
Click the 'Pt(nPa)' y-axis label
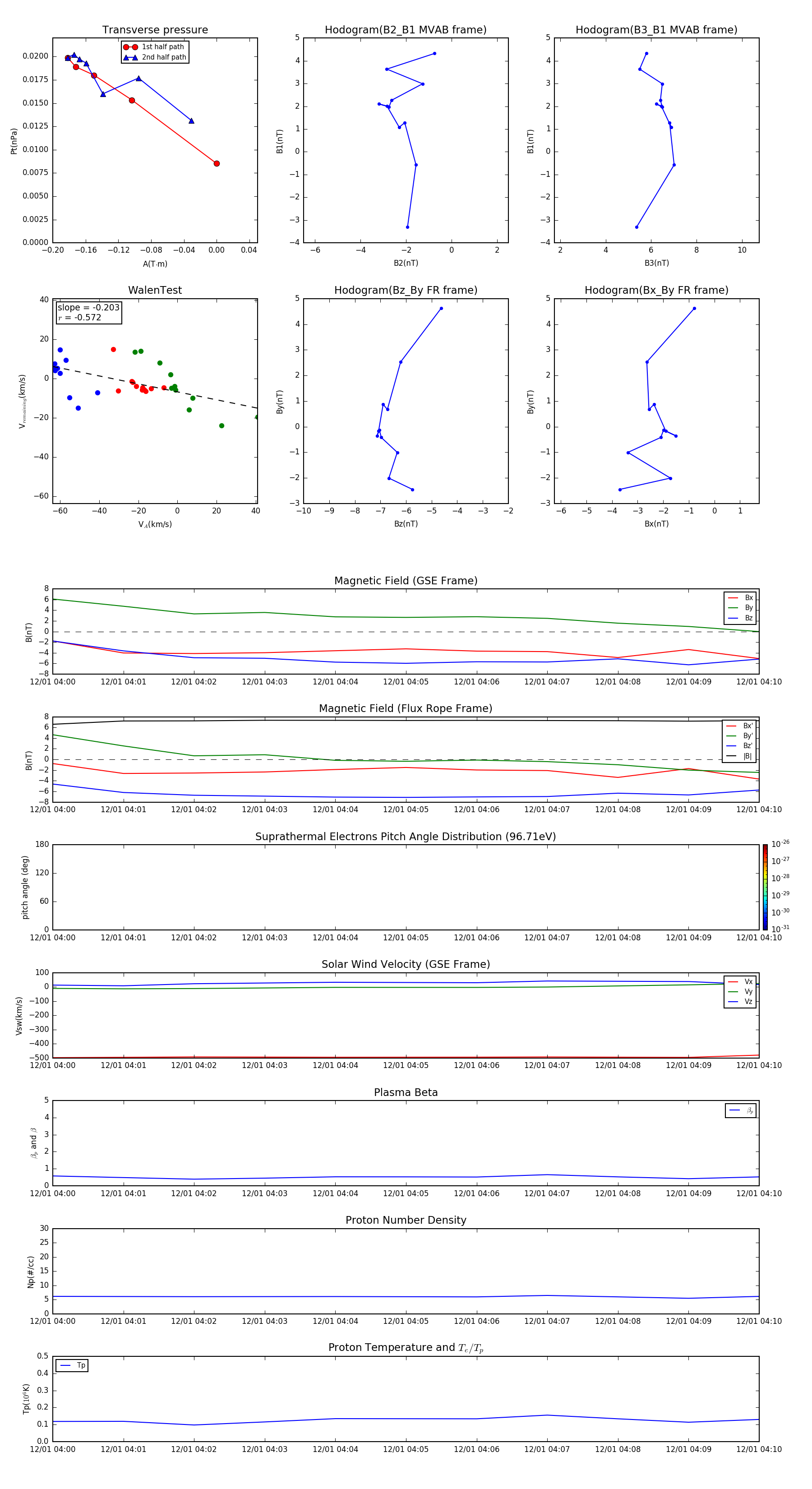(14, 140)
